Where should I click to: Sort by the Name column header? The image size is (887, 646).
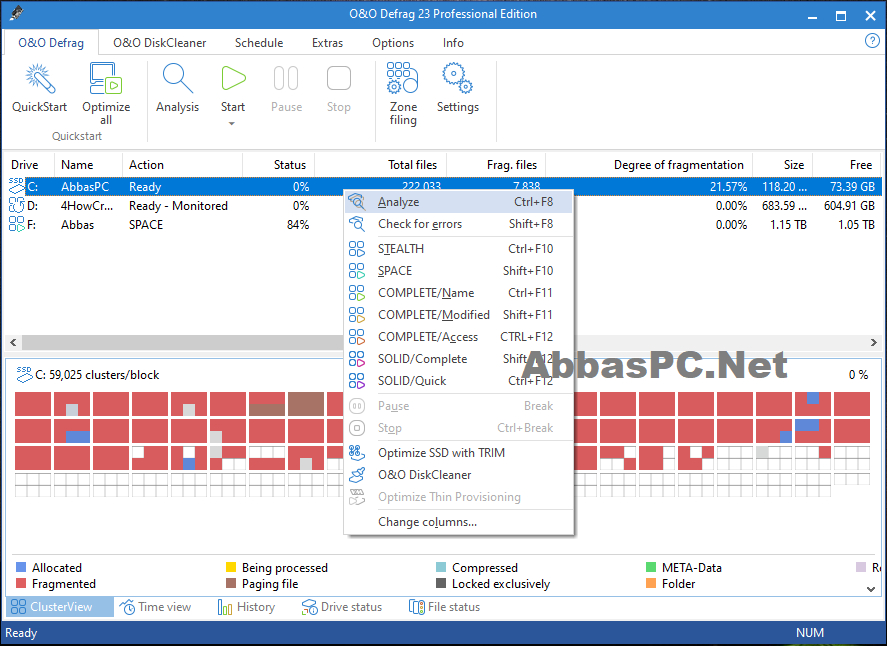88,165
